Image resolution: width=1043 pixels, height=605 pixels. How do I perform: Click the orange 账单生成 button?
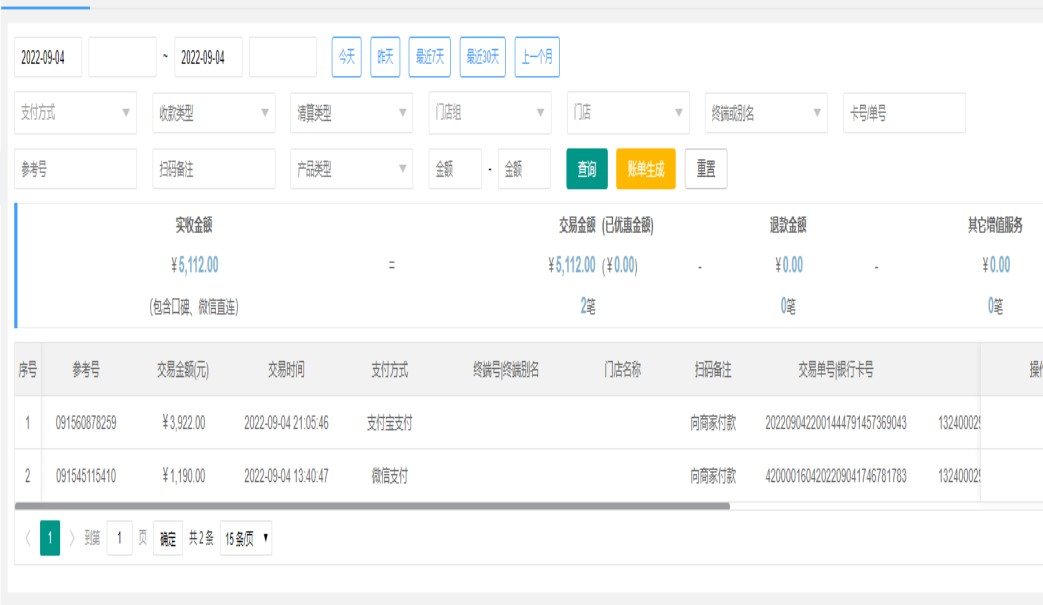[x=646, y=169]
